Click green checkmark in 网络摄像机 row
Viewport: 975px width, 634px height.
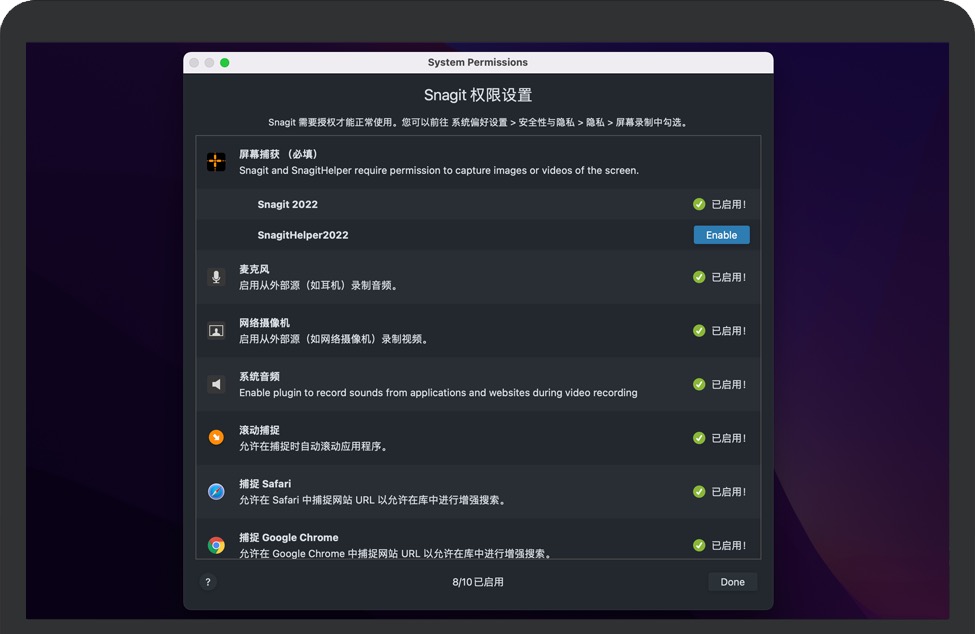[x=699, y=331]
